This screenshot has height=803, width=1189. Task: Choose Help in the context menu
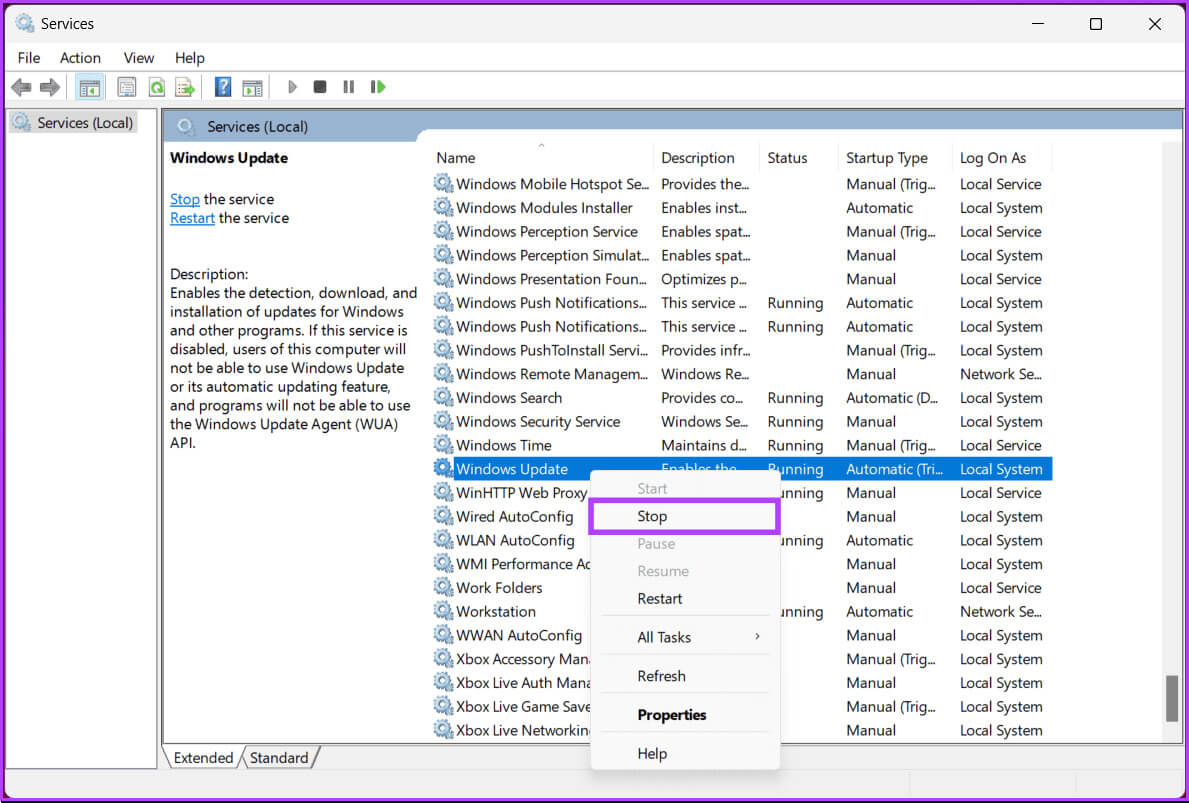(684, 754)
